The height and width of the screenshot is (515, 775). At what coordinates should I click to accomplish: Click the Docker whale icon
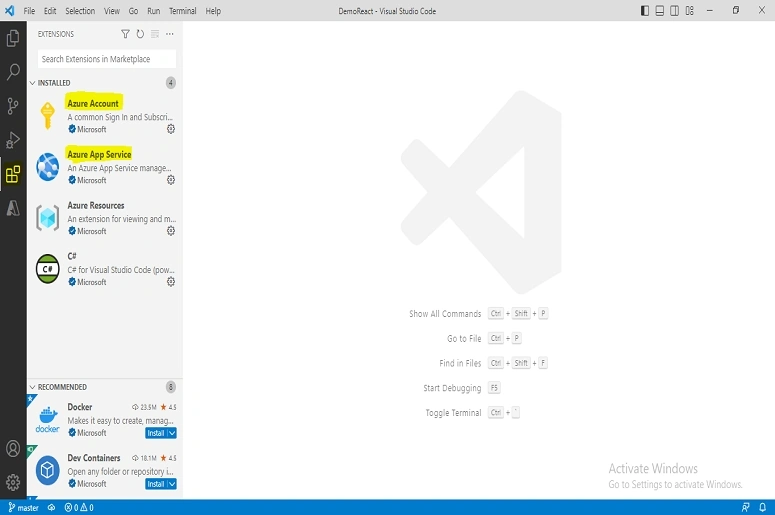coord(47,419)
